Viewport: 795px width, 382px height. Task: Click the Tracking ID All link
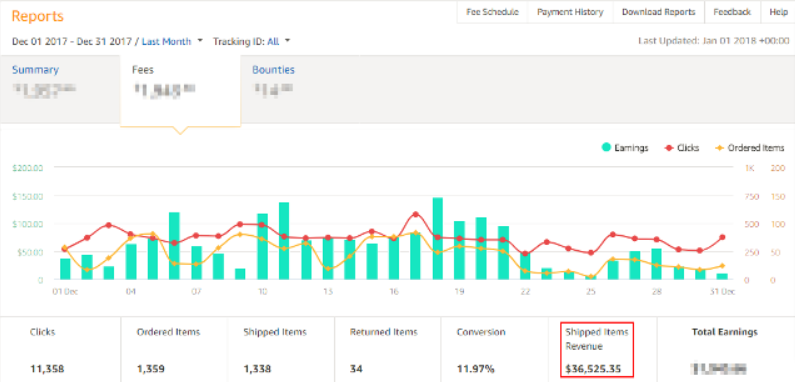[x=273, y=42]
